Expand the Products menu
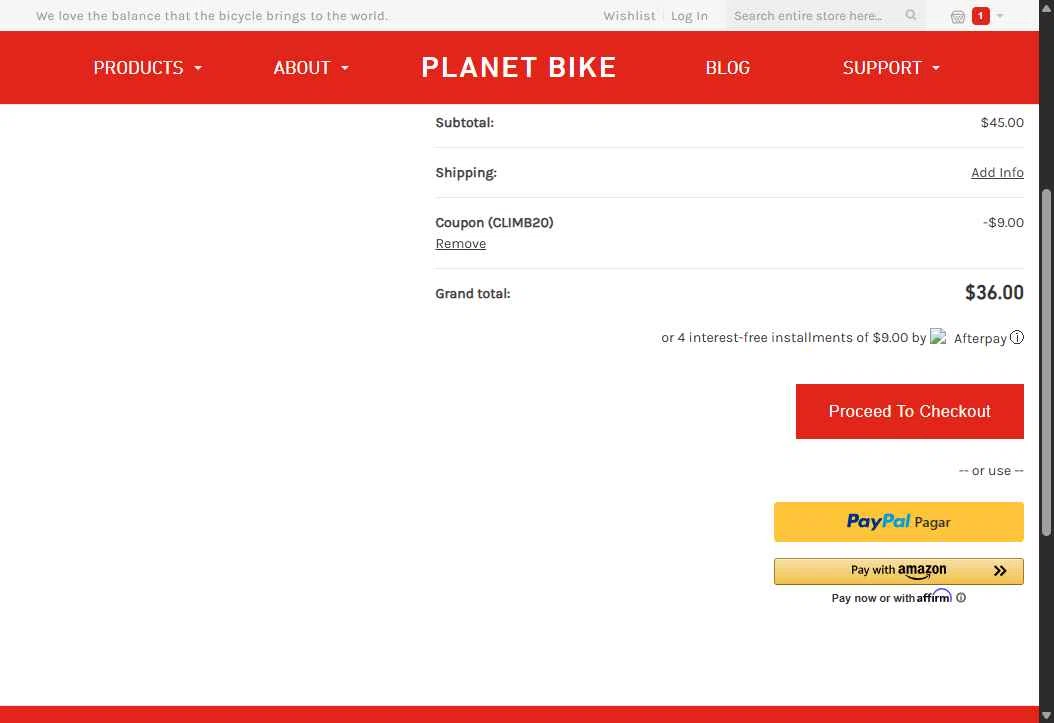The width and height of the screenshot is (1054, 723). [147, 67]
